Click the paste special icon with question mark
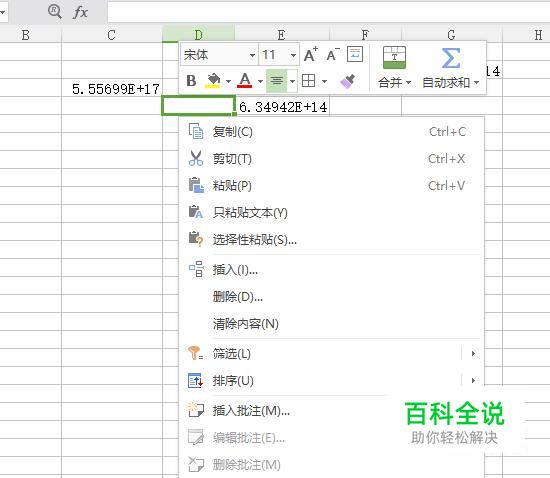The image size is (550, 478). 196,239
